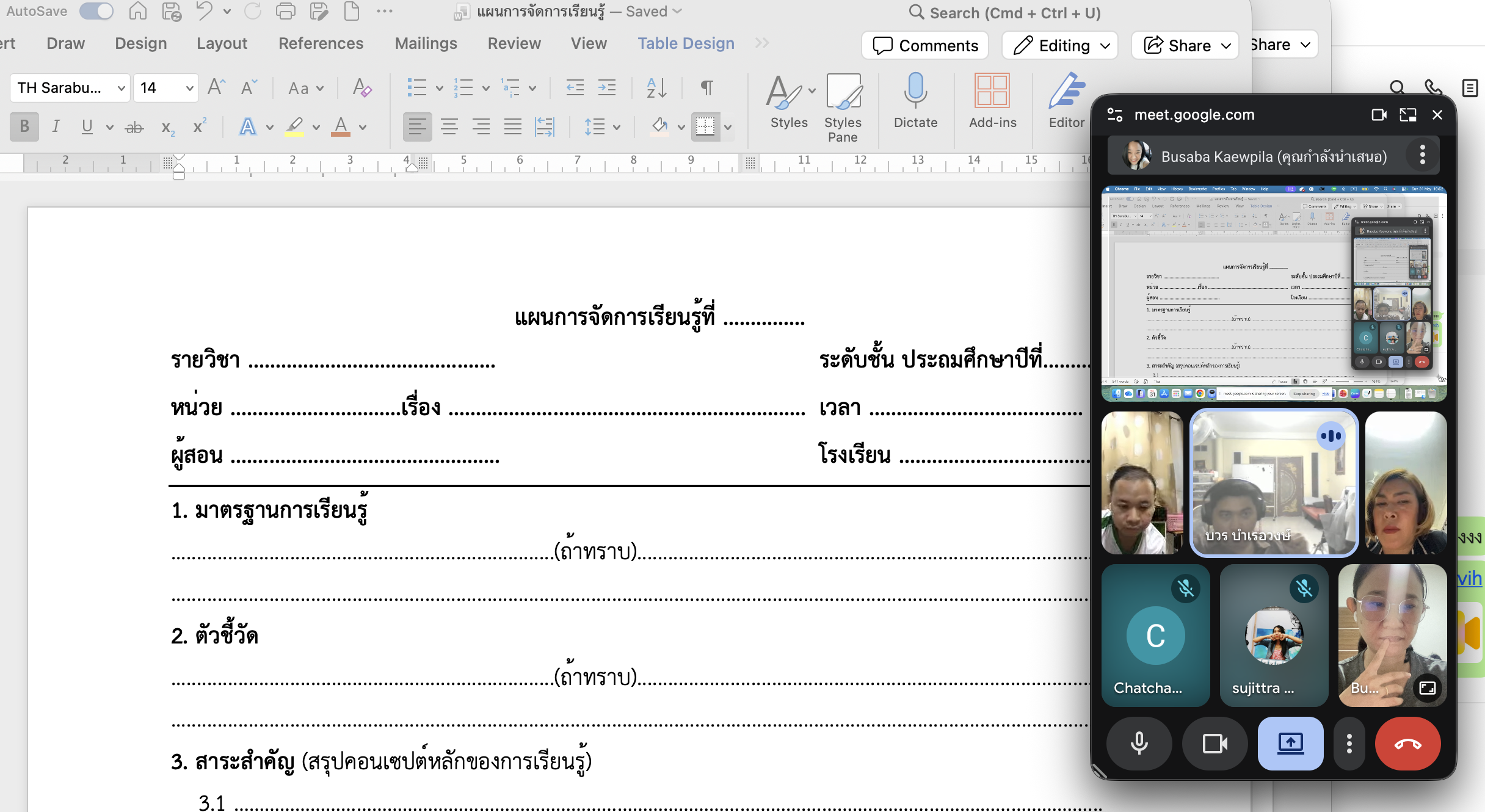Switch to the References tab
Viewport: 1485px width, 812px height.
point(321,43)
